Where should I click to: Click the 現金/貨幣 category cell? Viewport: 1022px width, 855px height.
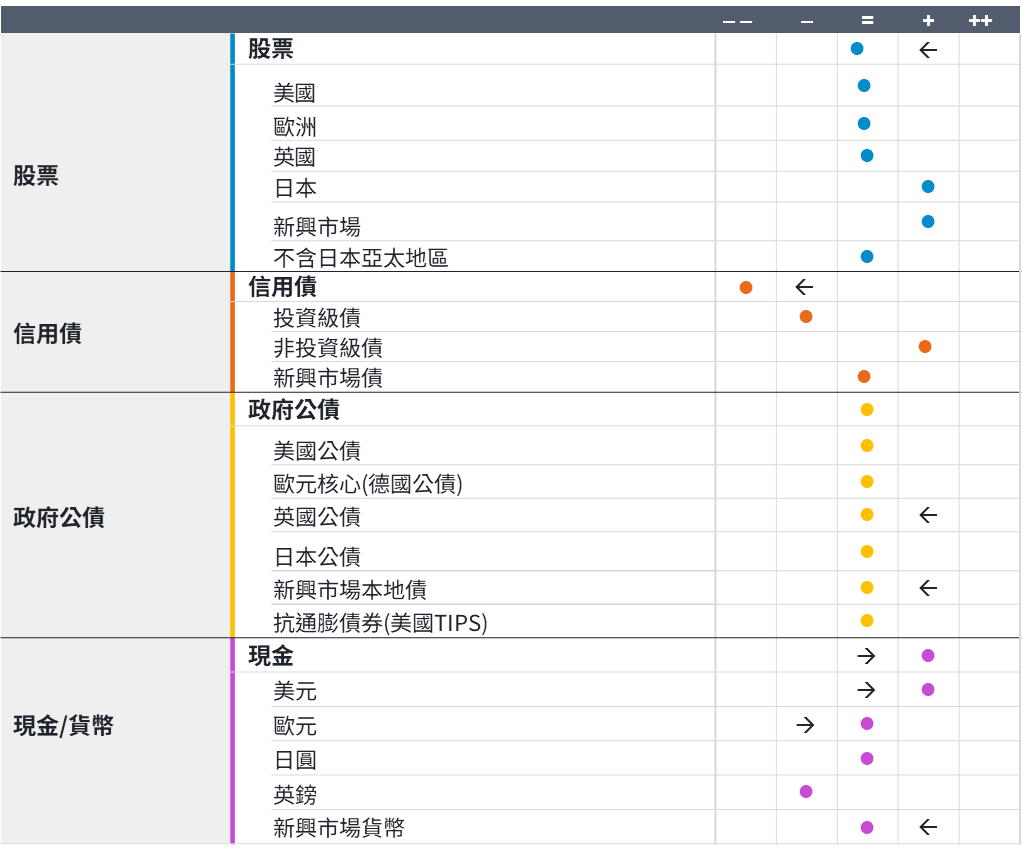63,726
